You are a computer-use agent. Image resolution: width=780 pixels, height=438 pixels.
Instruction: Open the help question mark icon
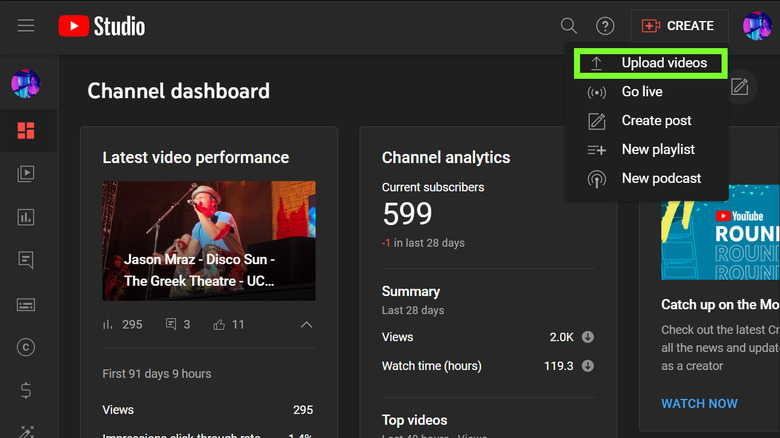(605, 26)
